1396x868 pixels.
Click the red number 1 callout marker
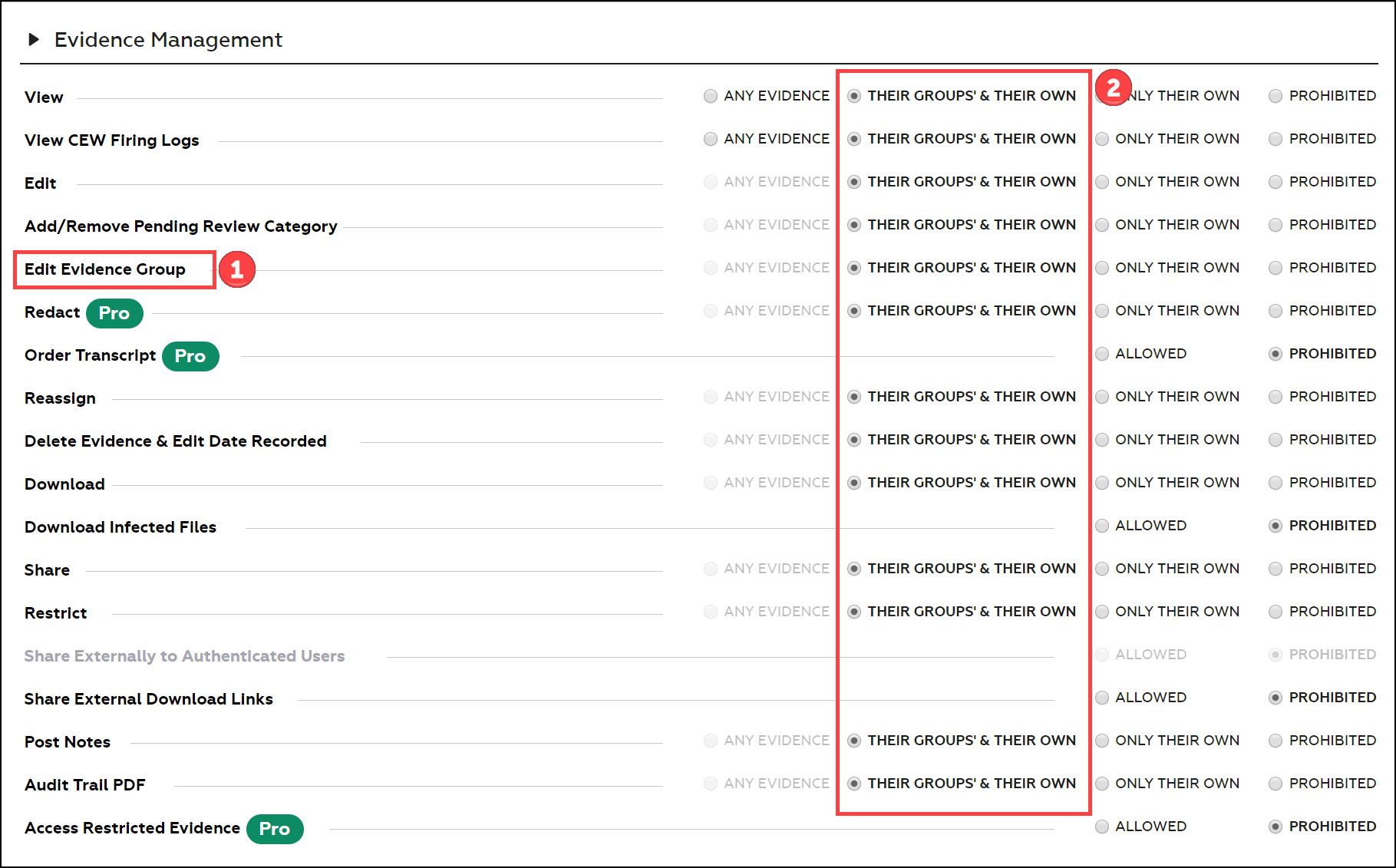tap(237, 269)
